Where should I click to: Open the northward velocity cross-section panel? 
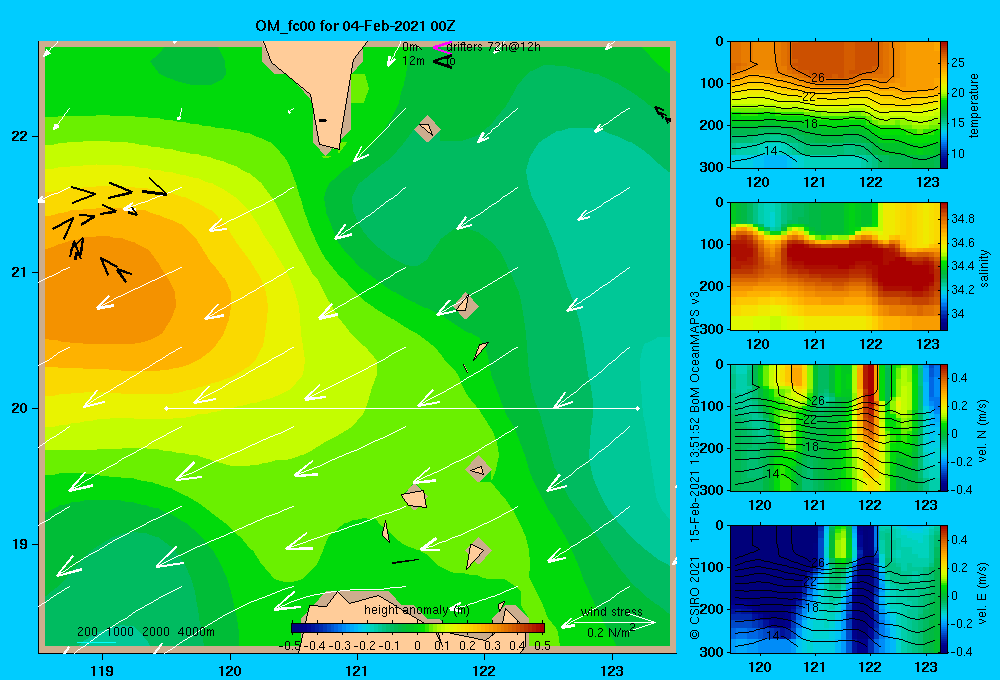(834, 427)
